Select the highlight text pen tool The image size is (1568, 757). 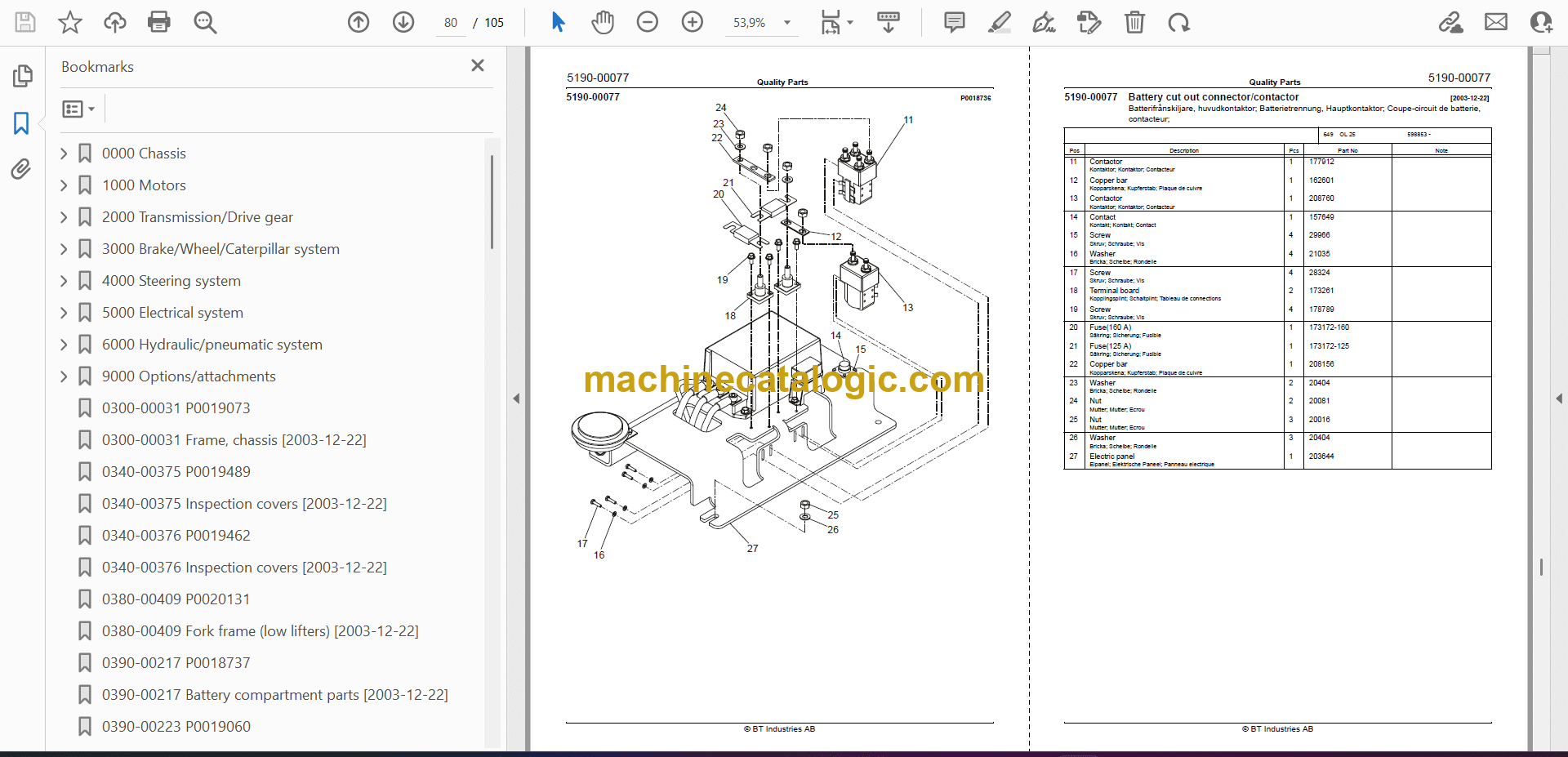(x=999, y=22)
